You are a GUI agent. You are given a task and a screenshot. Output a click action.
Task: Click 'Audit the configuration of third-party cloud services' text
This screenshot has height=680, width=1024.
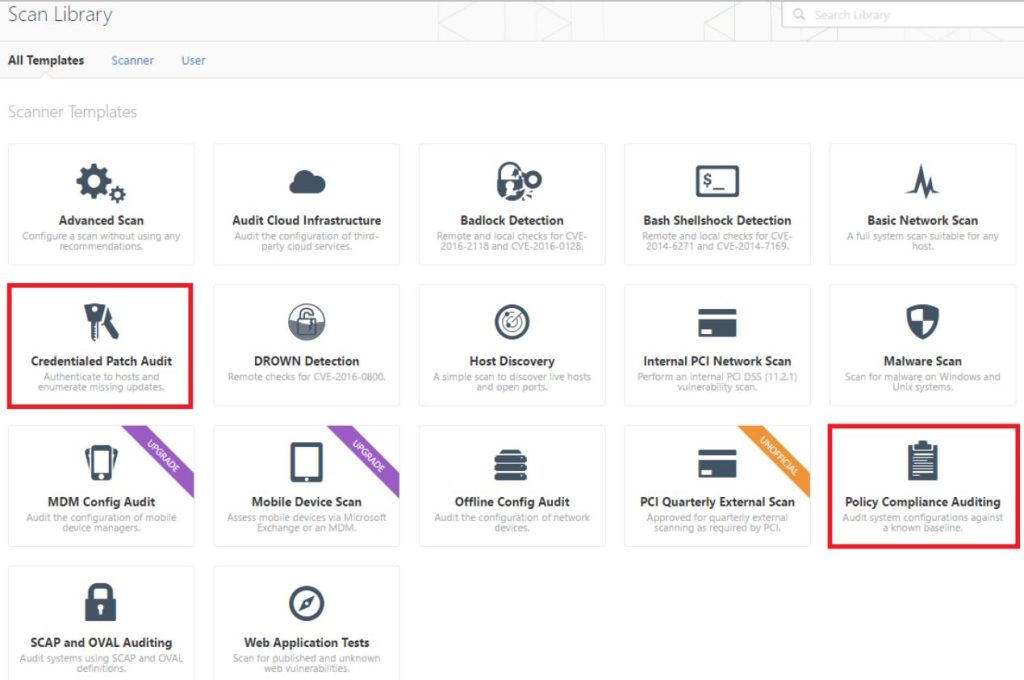(307, 241)
